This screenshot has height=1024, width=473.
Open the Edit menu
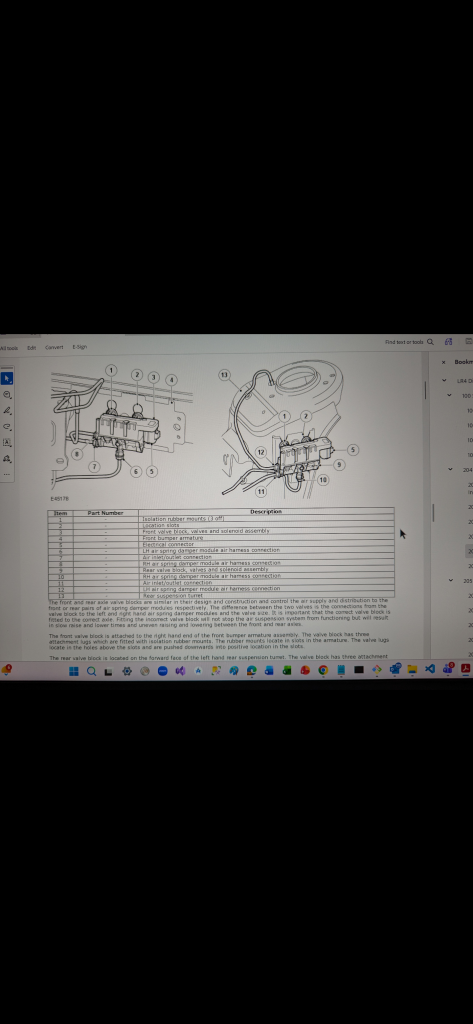[x=31, y=347]
